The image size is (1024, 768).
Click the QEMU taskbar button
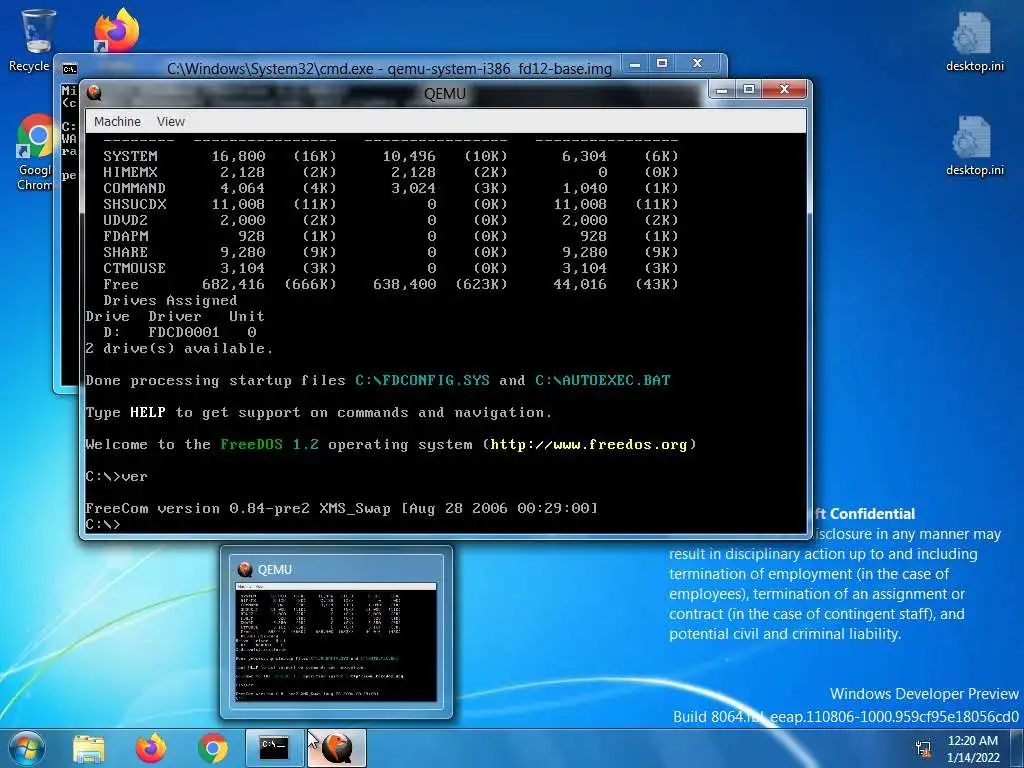tap(336, 748)
